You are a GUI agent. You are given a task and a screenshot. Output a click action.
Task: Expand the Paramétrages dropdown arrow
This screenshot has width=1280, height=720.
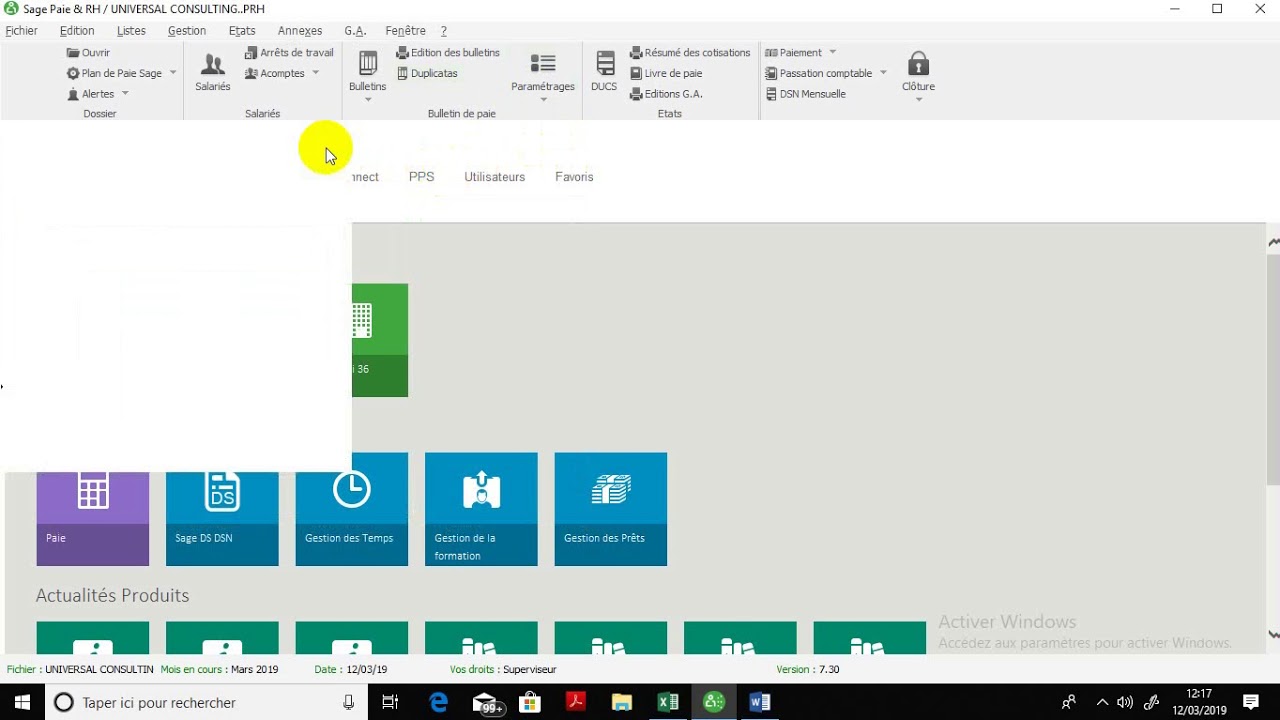coord(543,100)
